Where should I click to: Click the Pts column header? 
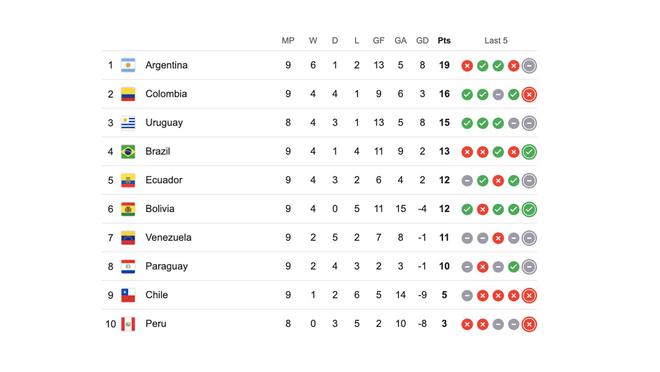[444, 40]
